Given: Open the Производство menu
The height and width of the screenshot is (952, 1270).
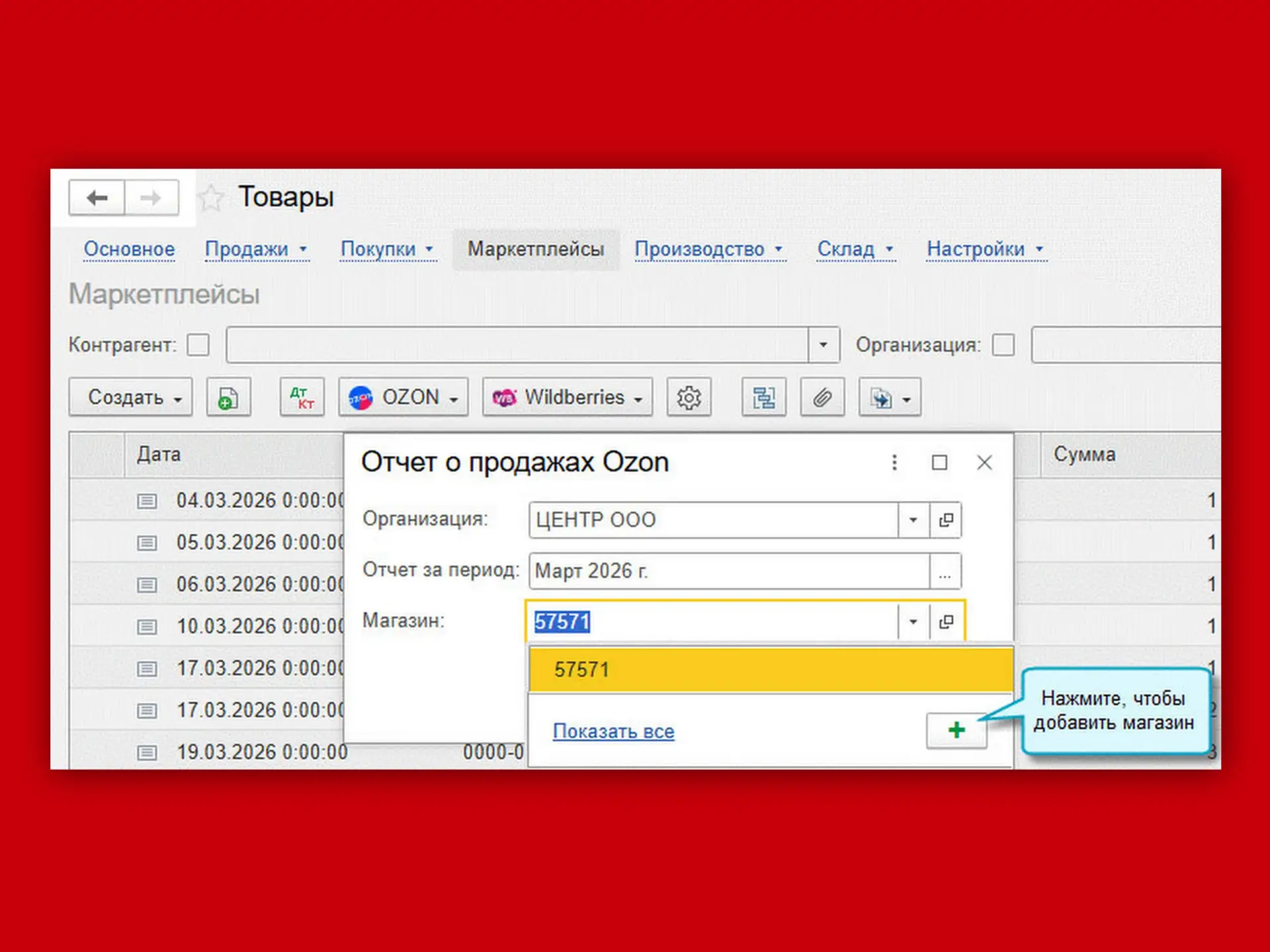Looking at the screenshot, I should pos(710,249).
